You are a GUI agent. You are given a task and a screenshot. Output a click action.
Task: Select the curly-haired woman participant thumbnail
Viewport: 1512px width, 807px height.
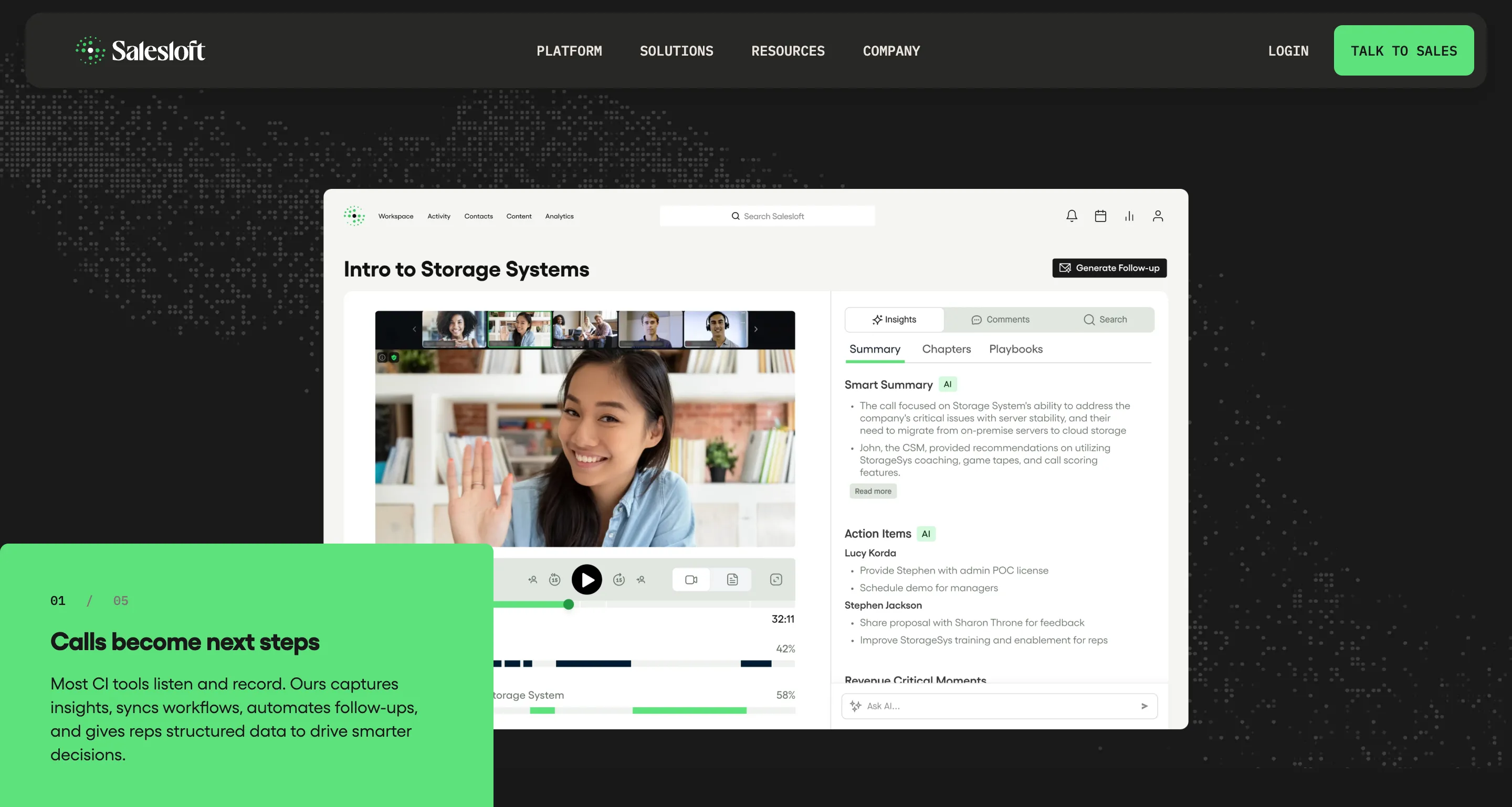(x=454, y=330)
